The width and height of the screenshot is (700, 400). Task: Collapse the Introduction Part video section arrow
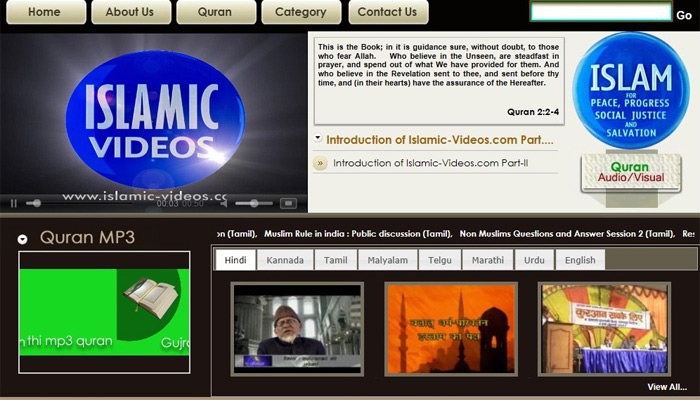317,139
